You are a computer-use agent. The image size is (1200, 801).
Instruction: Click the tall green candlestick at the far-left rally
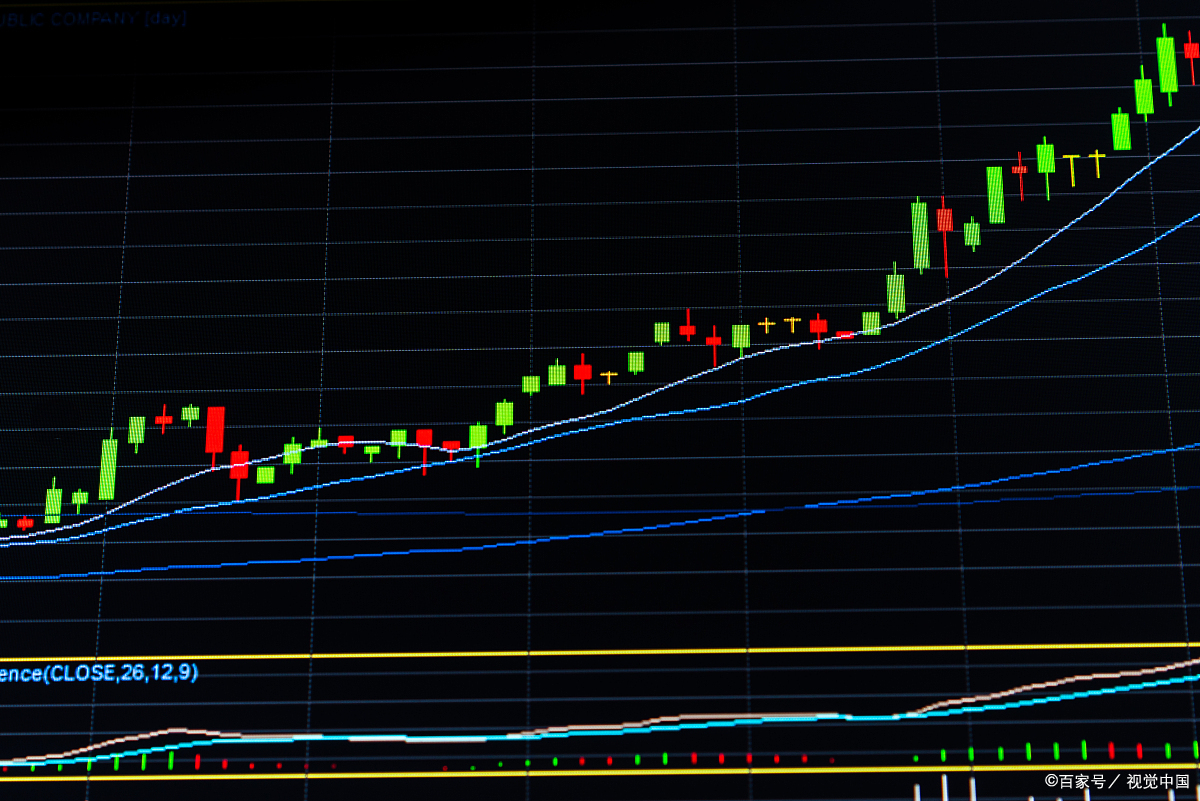pos(107,469)
